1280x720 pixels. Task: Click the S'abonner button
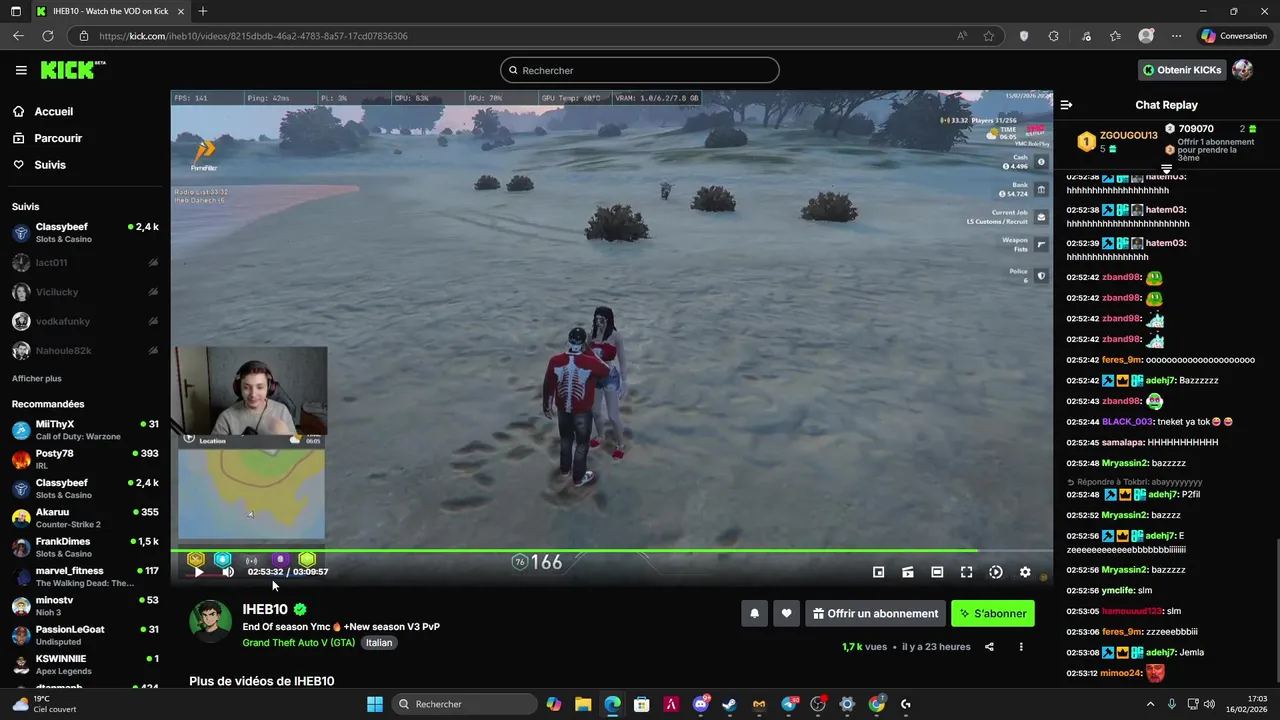coord(993,613)
